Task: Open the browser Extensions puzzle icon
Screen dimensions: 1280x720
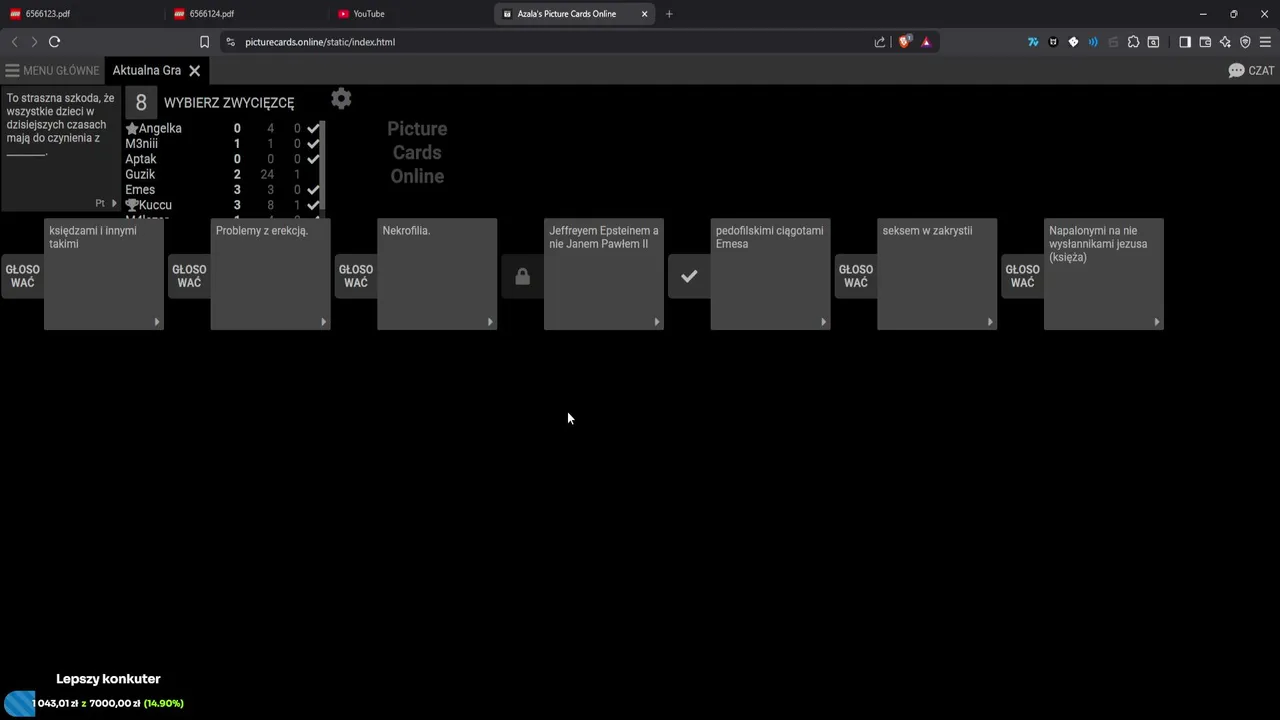Action: coord(1133,42)
